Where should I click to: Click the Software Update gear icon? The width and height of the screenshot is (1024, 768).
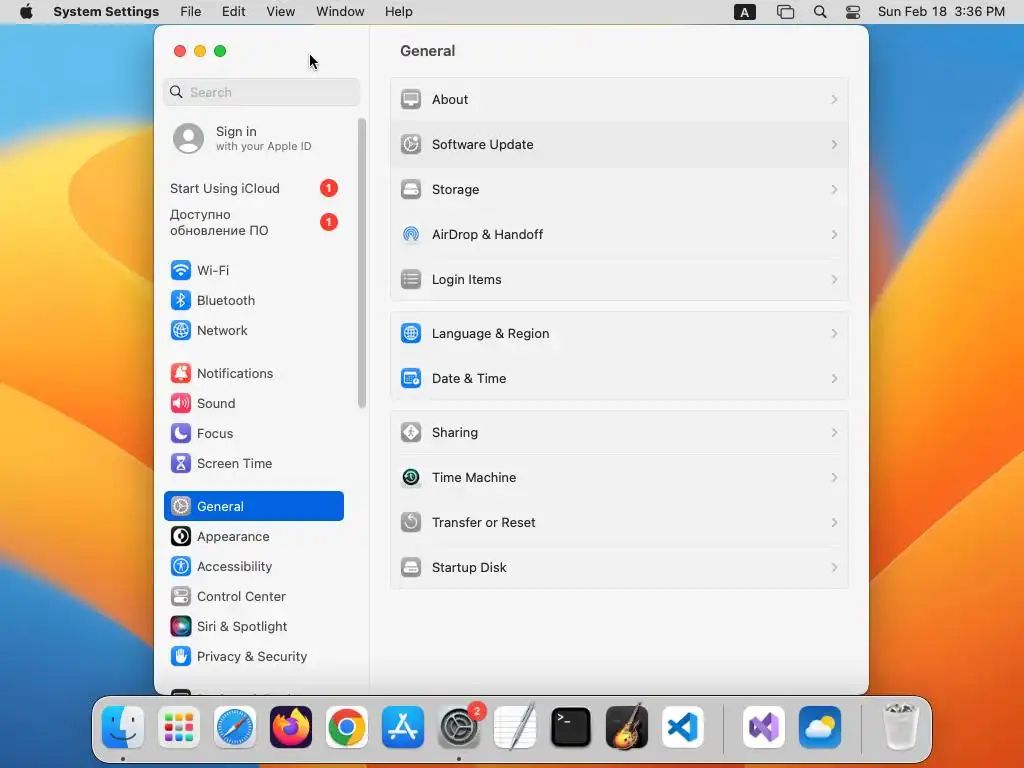tap(411, 144)
